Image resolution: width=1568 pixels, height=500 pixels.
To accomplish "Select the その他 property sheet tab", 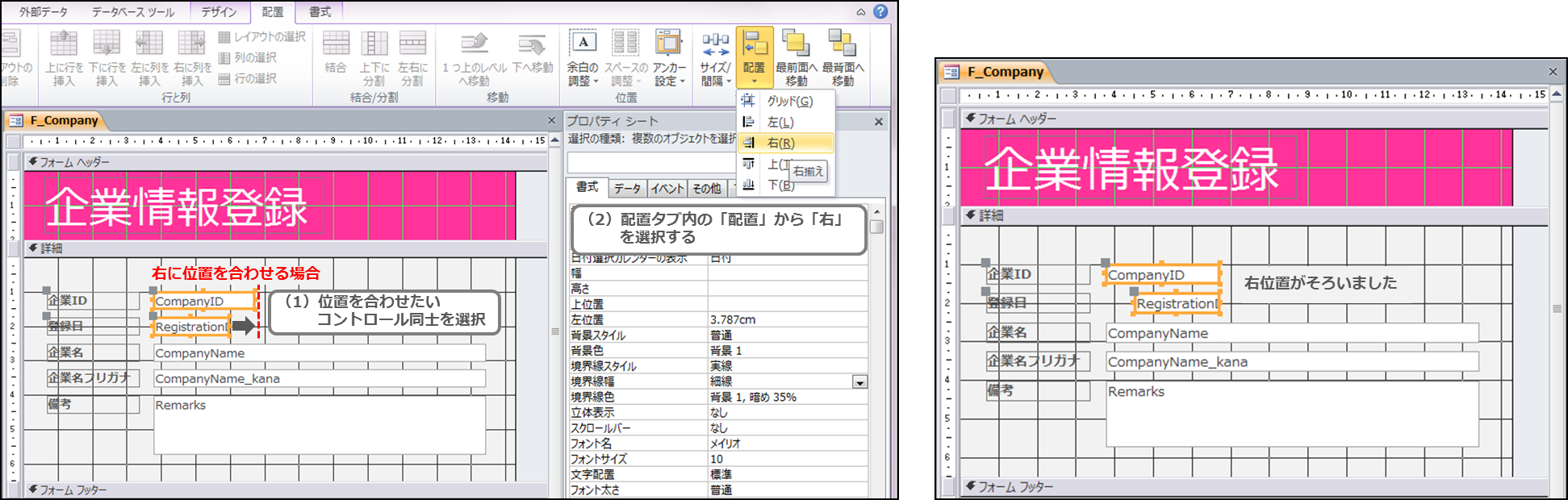I will pos(707,189).
